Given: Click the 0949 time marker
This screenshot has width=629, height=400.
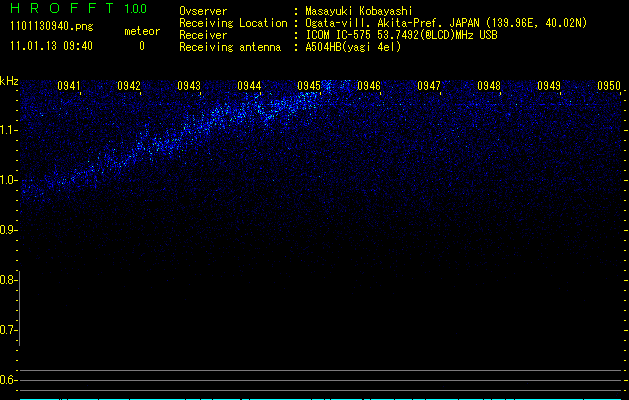Looking at the screenshot, I should 549,86.
